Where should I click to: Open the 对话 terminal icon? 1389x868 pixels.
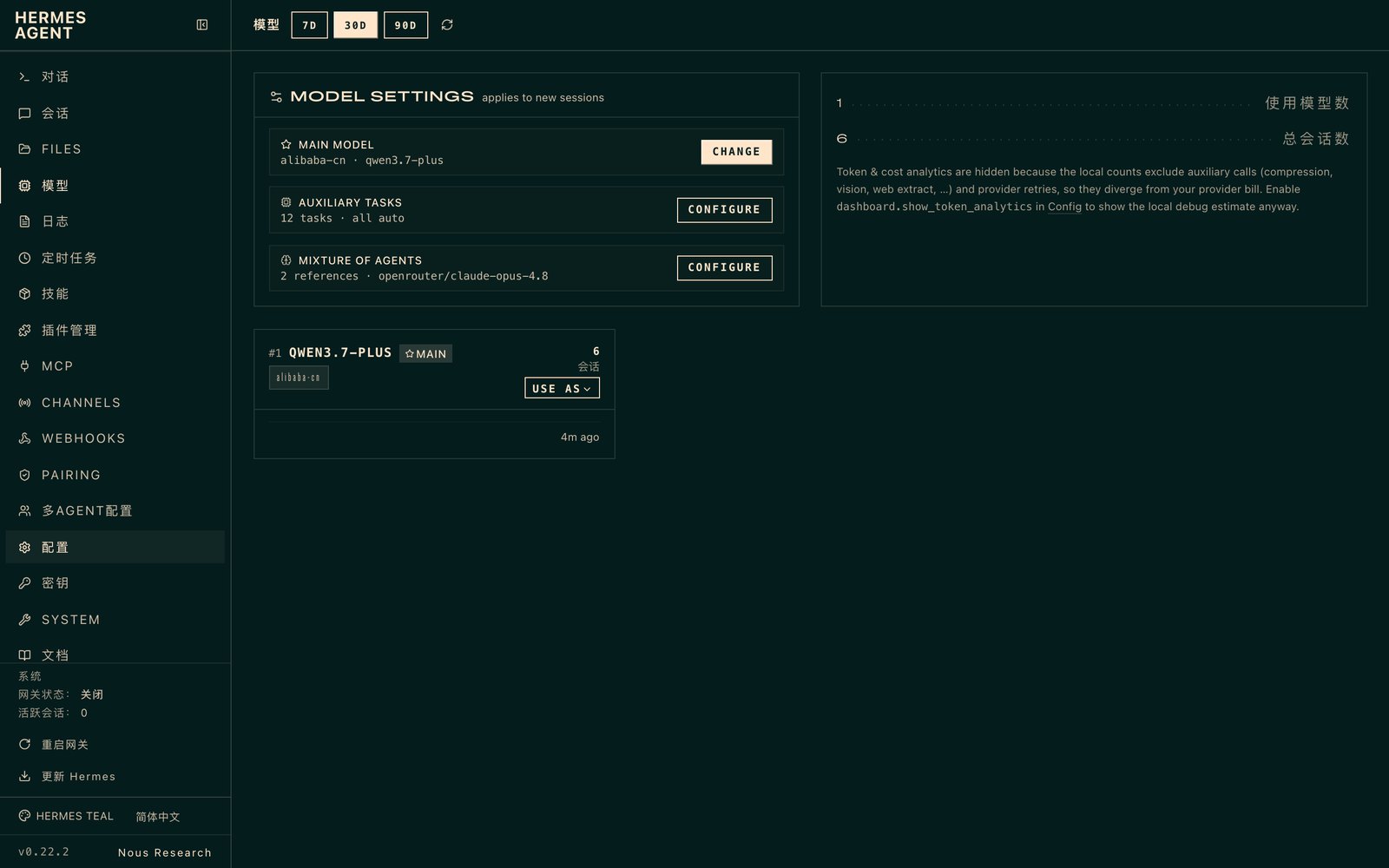click(24, 77)
